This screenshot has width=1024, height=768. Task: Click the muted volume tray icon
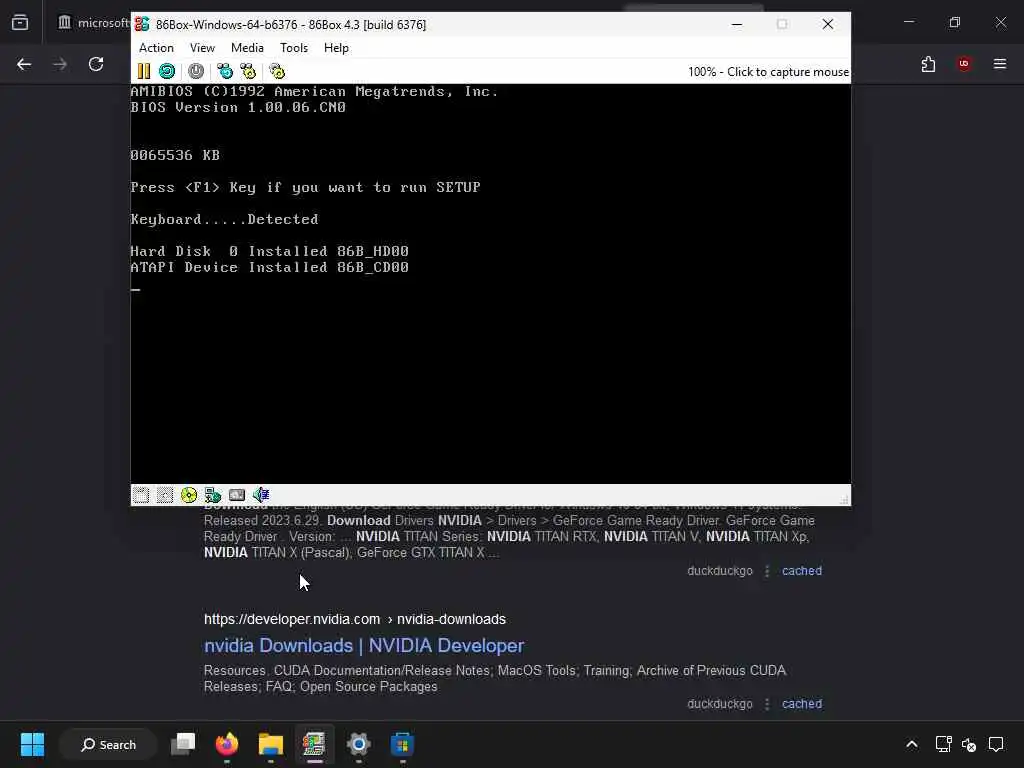pyautogui.click(x=969, y=744)
